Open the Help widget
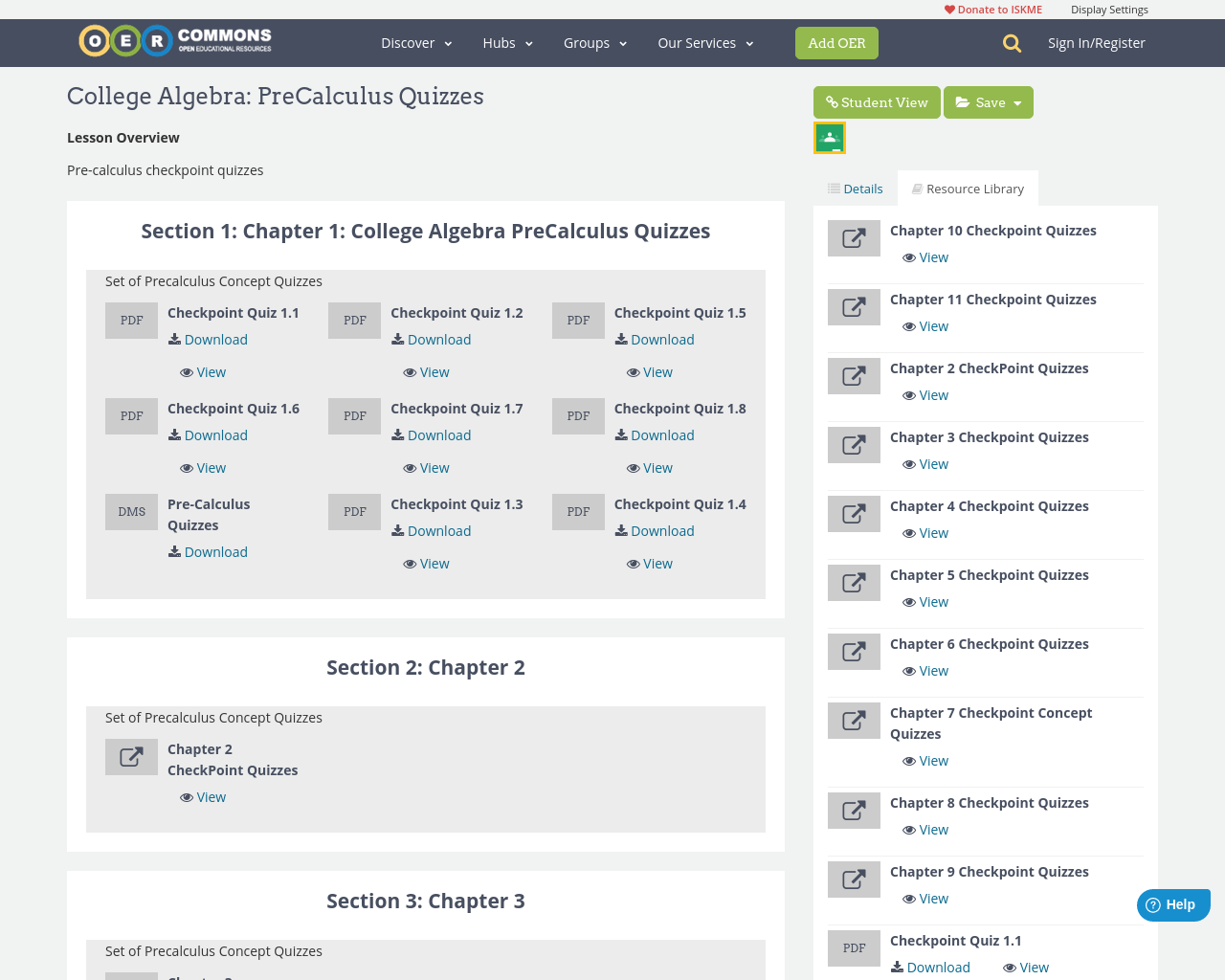This screenshot has width=1225, height=980. pos(1173,903)
